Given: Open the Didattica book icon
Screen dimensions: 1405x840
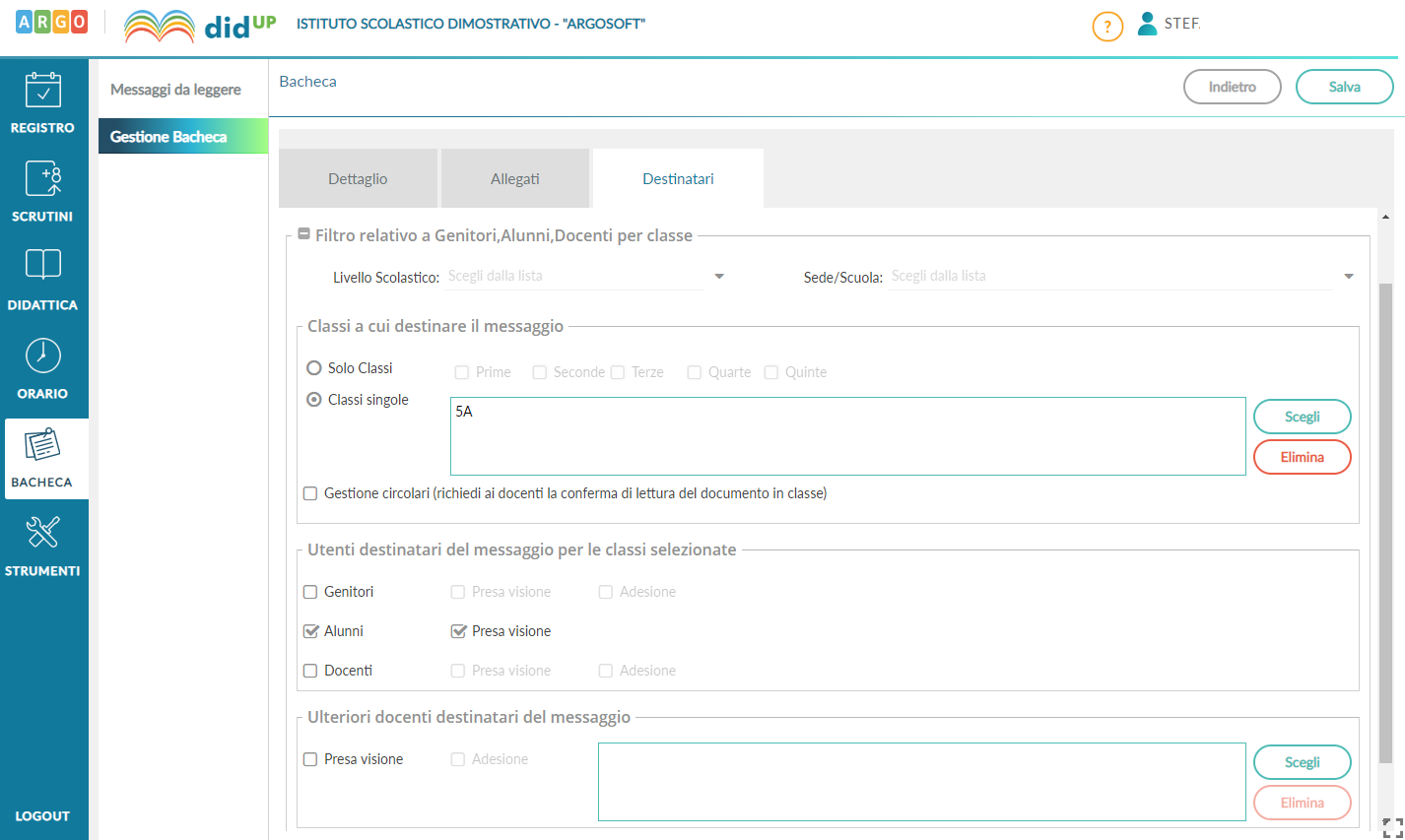Looking at the screenshot, I should point(42,265).
